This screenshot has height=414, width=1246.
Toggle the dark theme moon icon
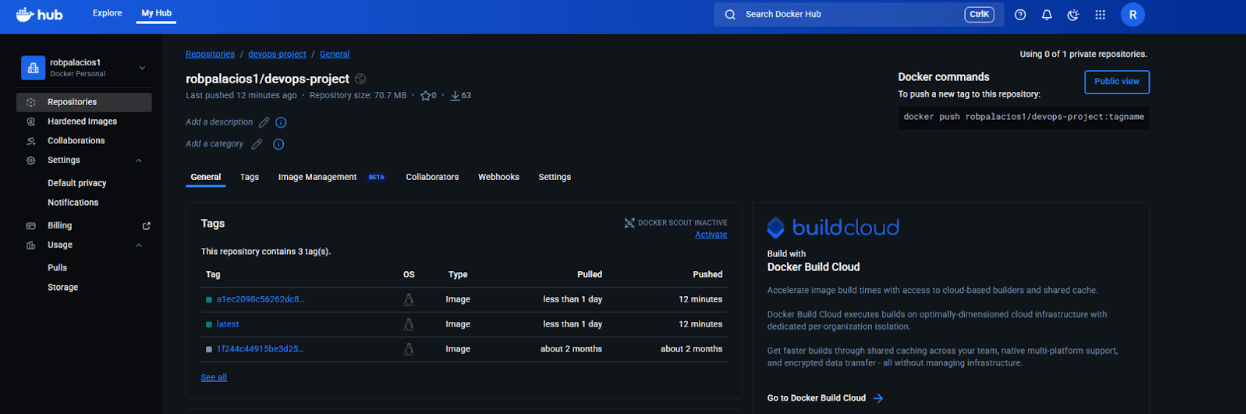[x=1073, y=15]
